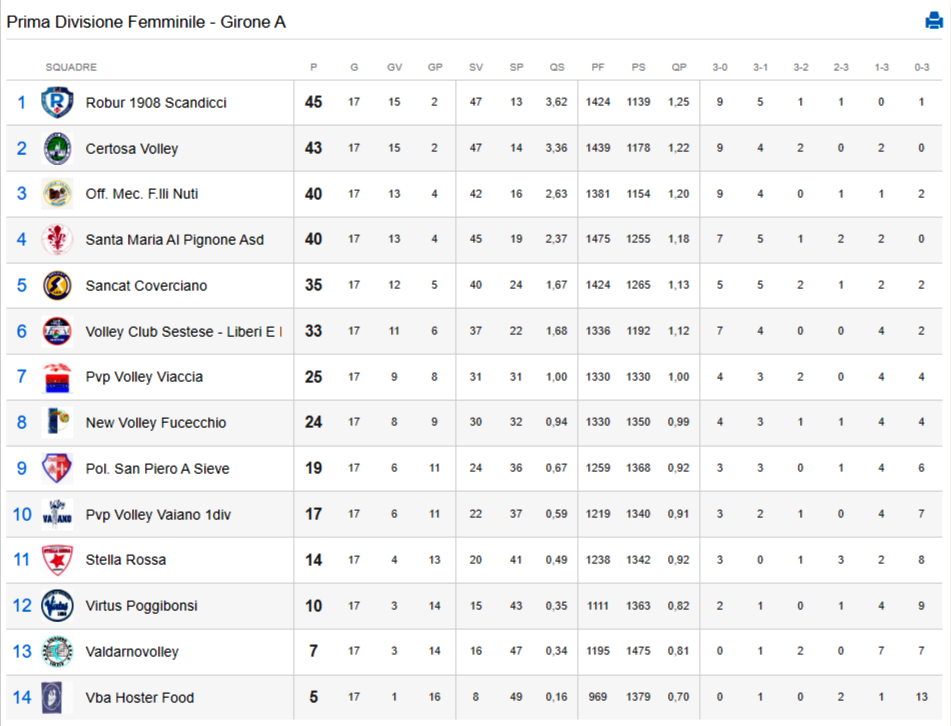Open the Pvp Volley Vaiano logo
Viewport: 951px width, 726px height.
click(57, 514)
